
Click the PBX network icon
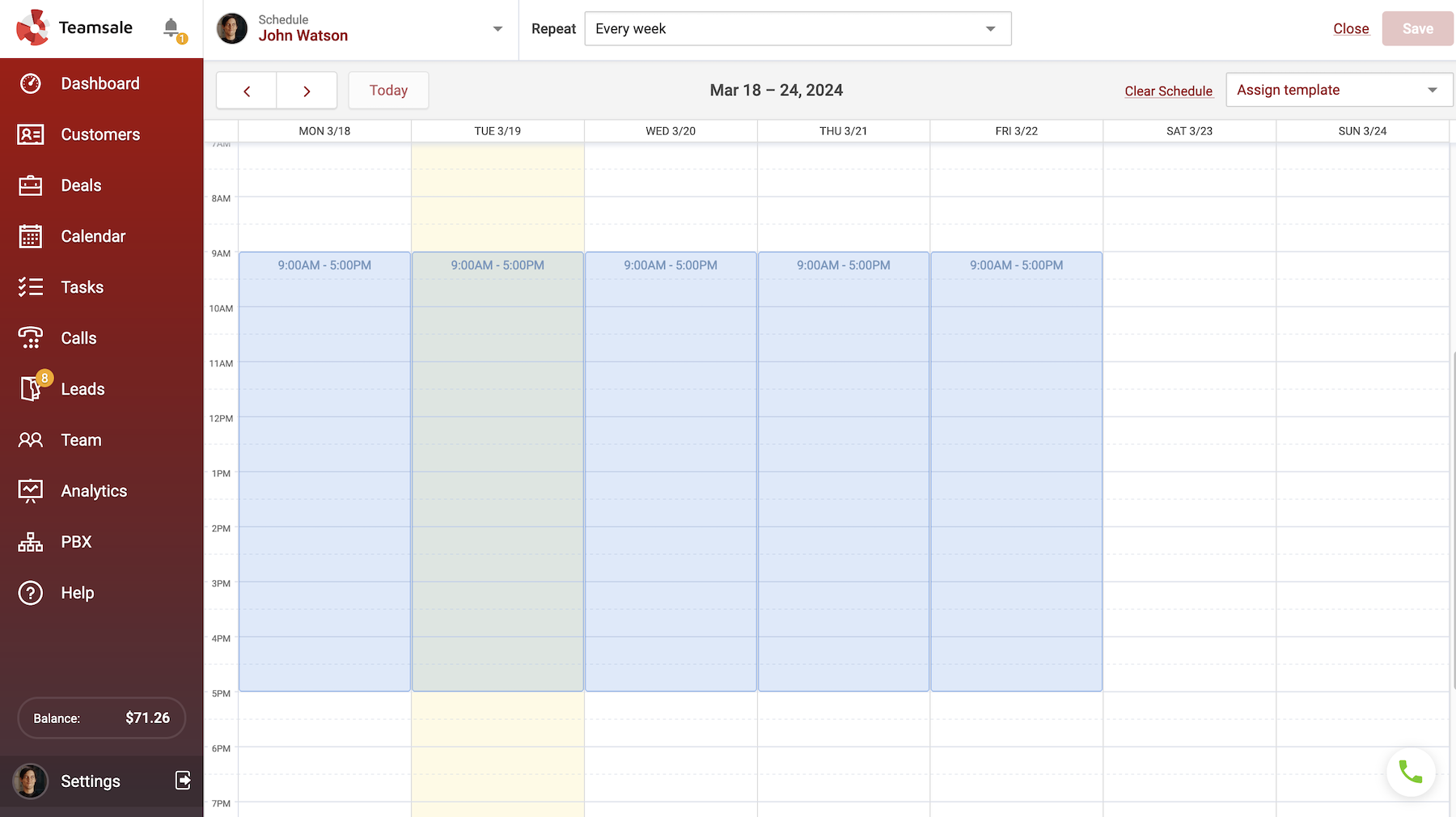31,542
